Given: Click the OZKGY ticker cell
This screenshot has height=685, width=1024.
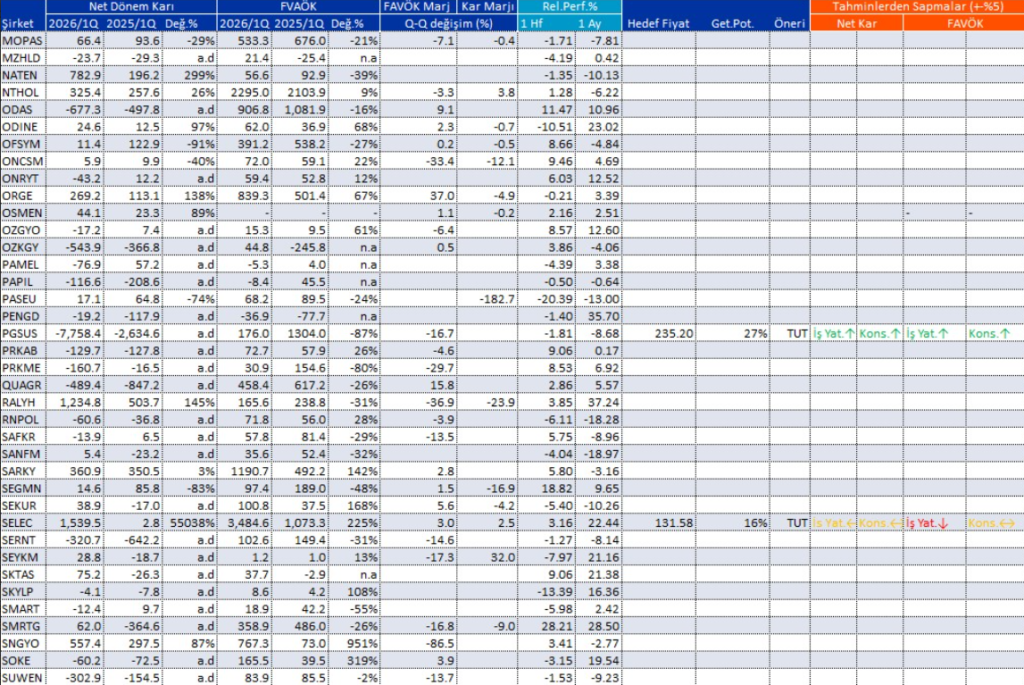Looking at the screenshot, I should pyautogui.click(x=22, y=247).
